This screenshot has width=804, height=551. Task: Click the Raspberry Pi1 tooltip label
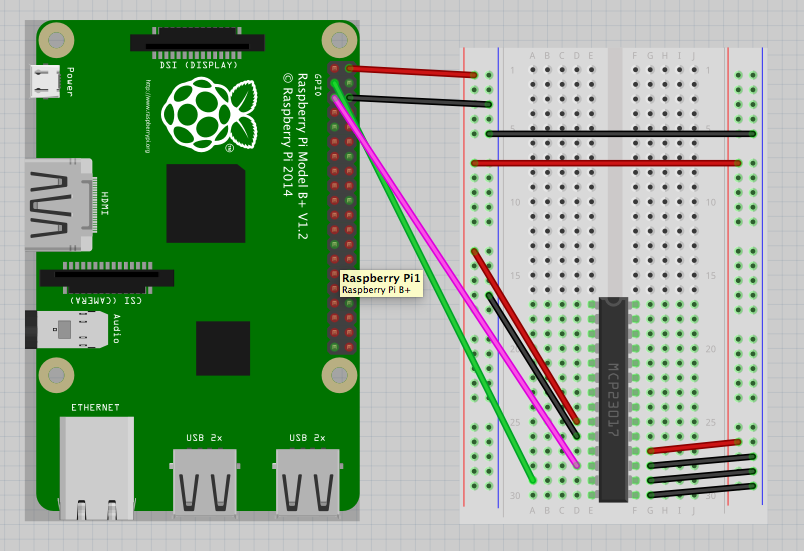[x=381, y=283]
